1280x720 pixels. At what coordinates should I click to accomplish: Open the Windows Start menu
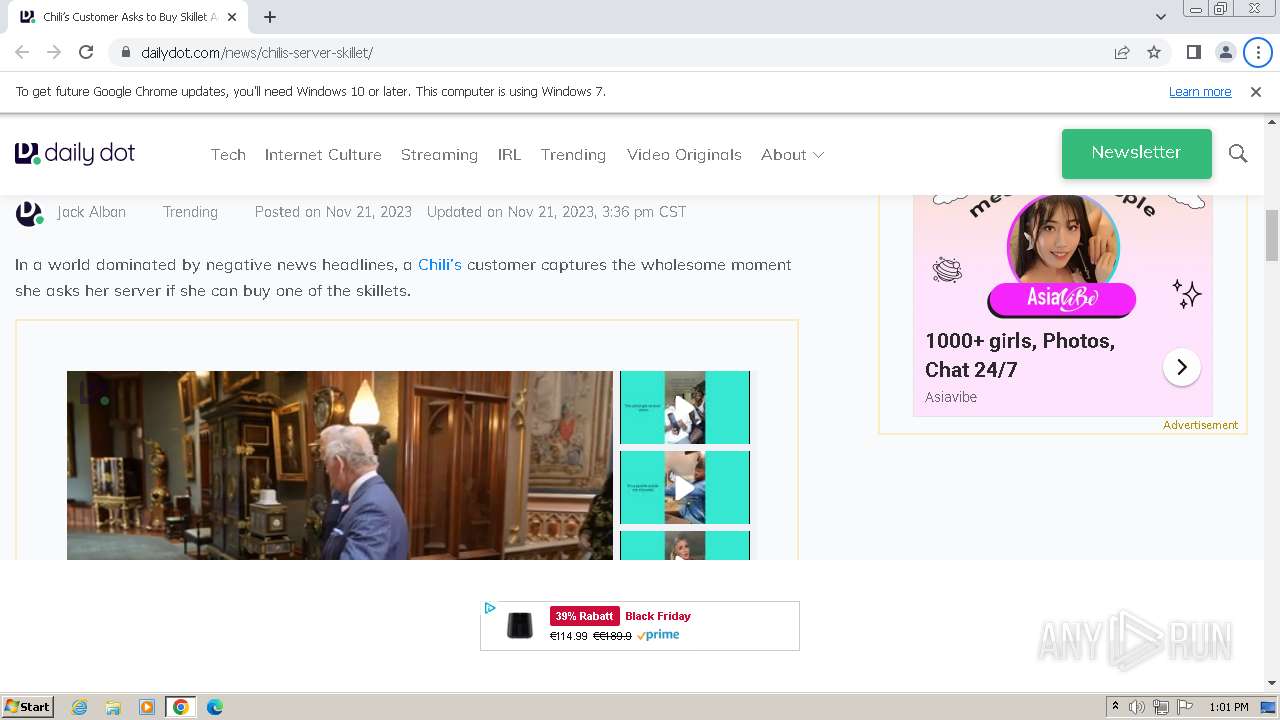(x=28, y=707)
